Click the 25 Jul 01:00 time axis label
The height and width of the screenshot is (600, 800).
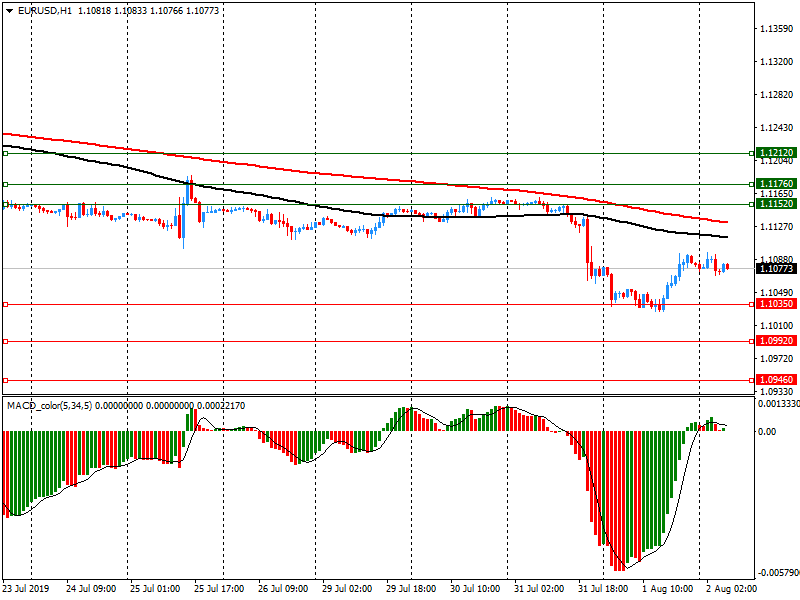point(155,589)
